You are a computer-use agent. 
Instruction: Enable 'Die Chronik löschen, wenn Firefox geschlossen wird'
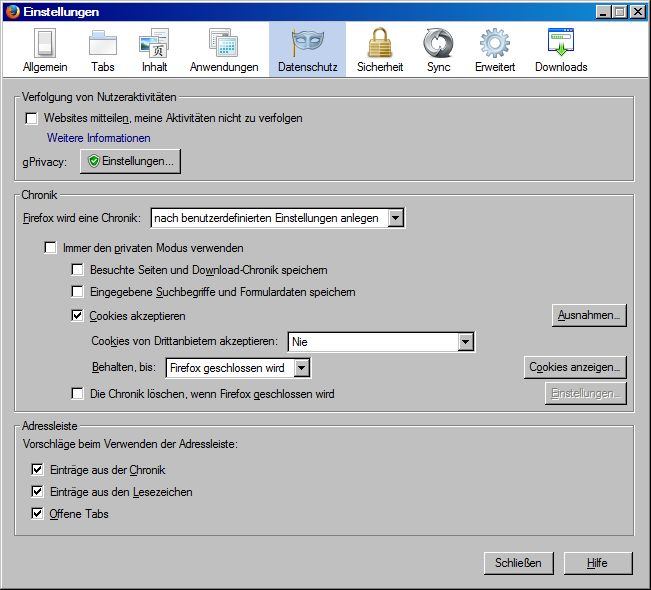(x=77, y=394)
